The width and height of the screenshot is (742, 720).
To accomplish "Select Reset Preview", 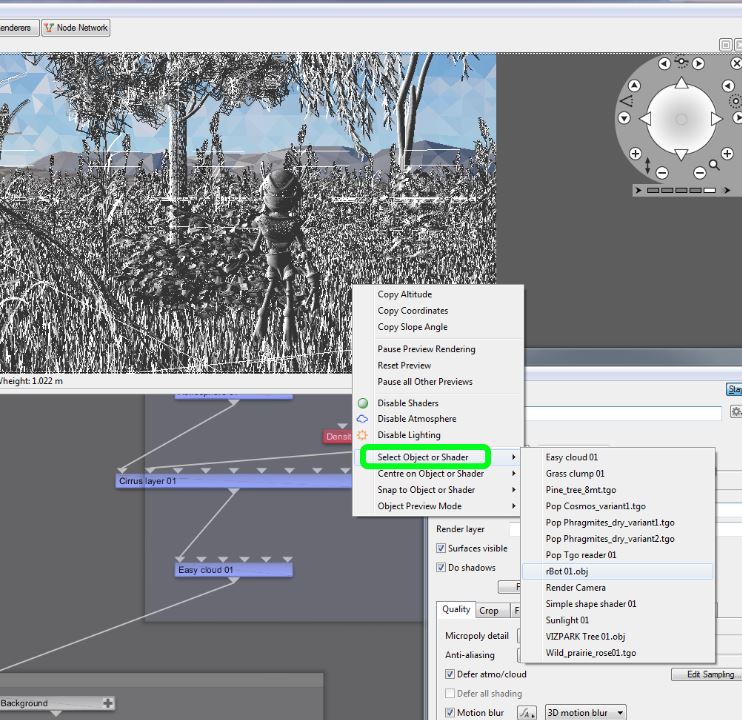I will (x=438, y=365).
